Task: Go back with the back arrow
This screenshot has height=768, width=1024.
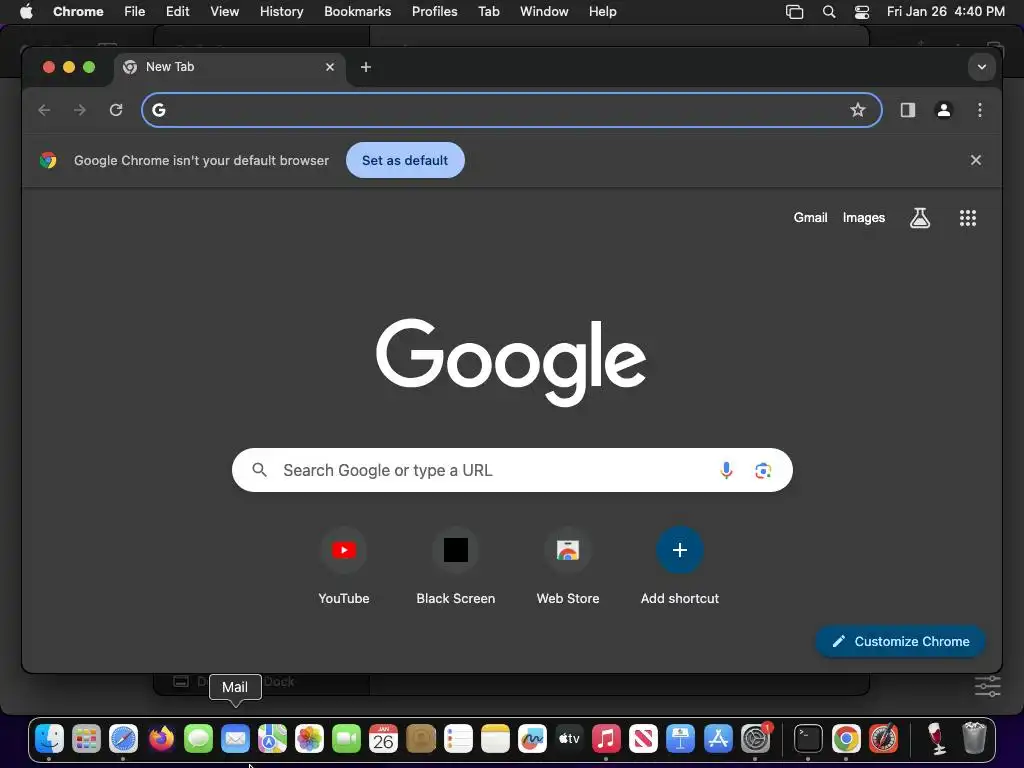Action: [x=44, y=110]
